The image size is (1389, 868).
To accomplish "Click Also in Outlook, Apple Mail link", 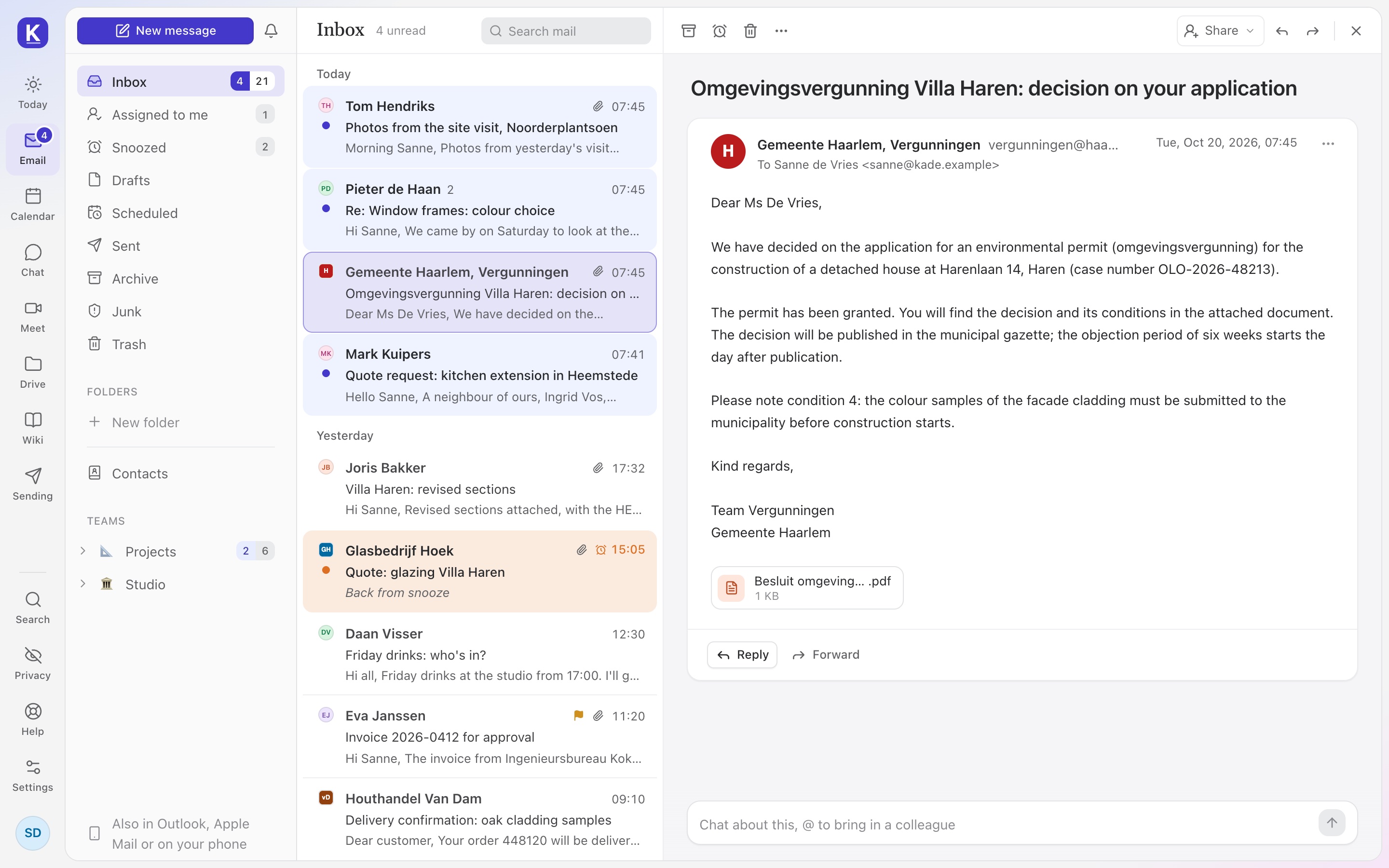I will [181, 834].
